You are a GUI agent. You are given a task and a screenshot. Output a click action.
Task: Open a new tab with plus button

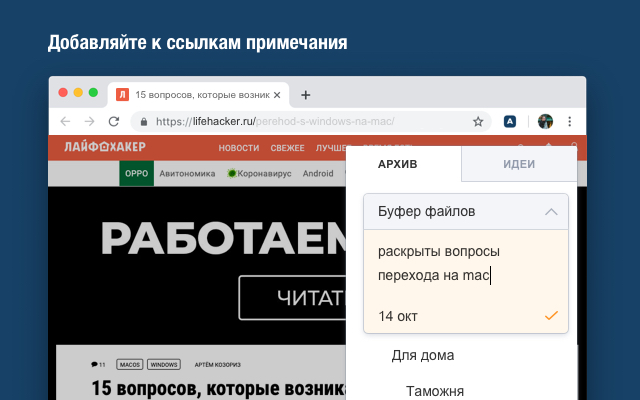[305, 95]
